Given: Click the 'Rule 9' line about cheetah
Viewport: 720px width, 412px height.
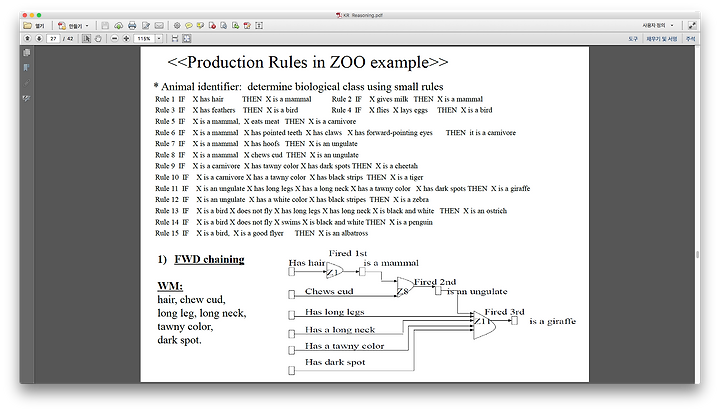Looking at the screenshot, I should click(x=287, y=166).
